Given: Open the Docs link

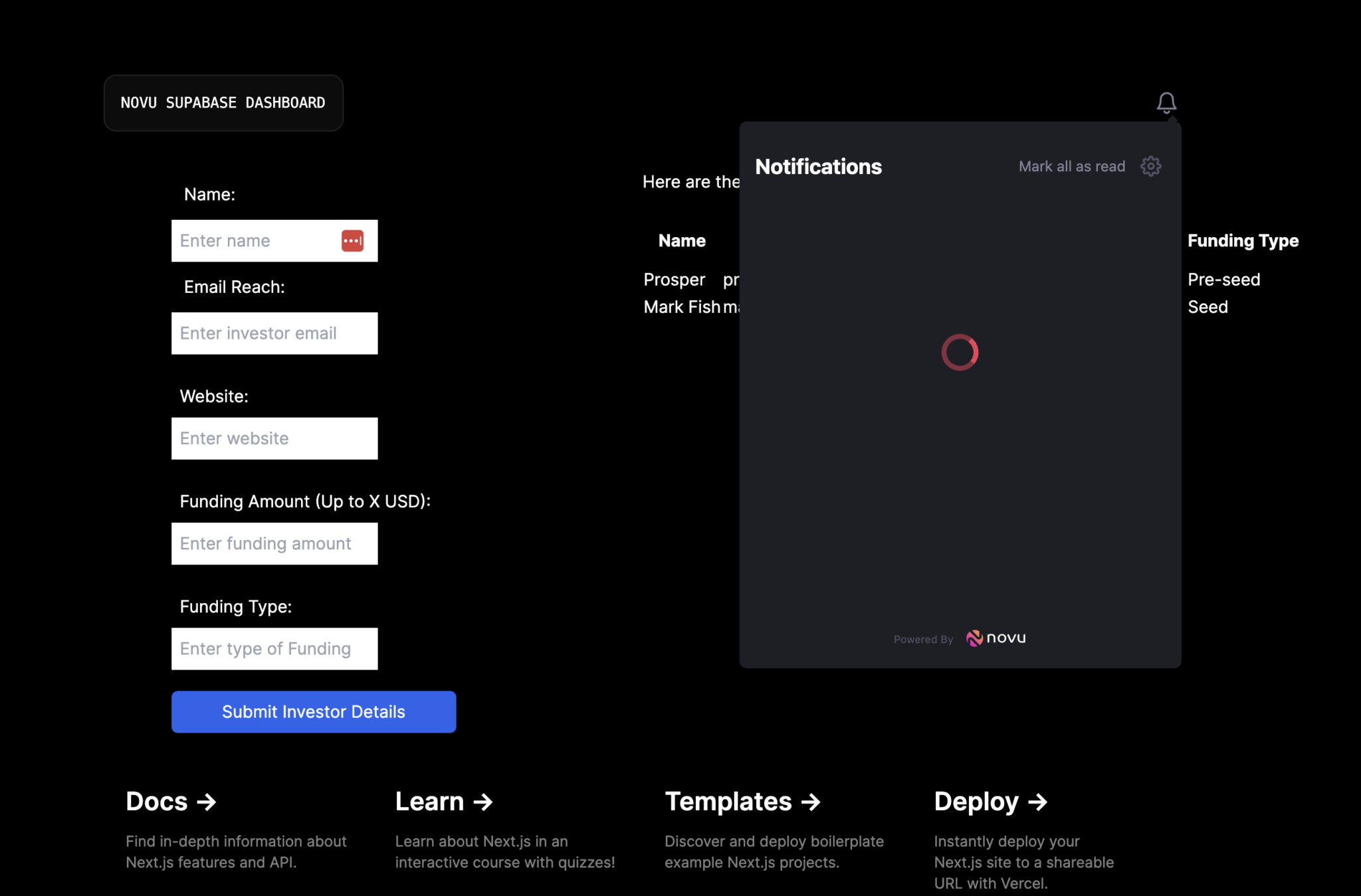Looking at the screenshot, I should [x=156, y=802].
